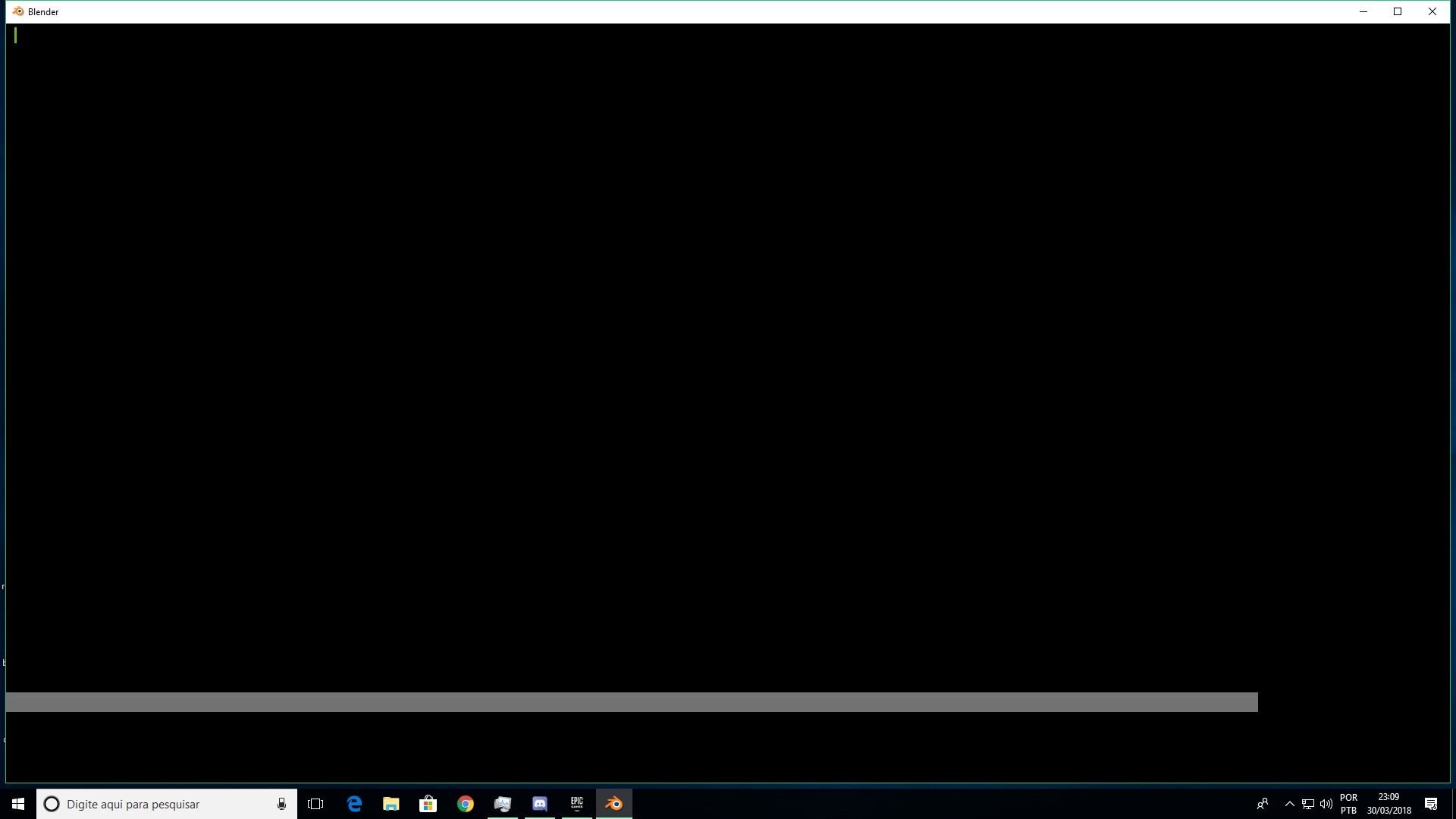This screenshot has height=819, width=1456.
Task: Open the network status icon
Action: [1308, 804]
